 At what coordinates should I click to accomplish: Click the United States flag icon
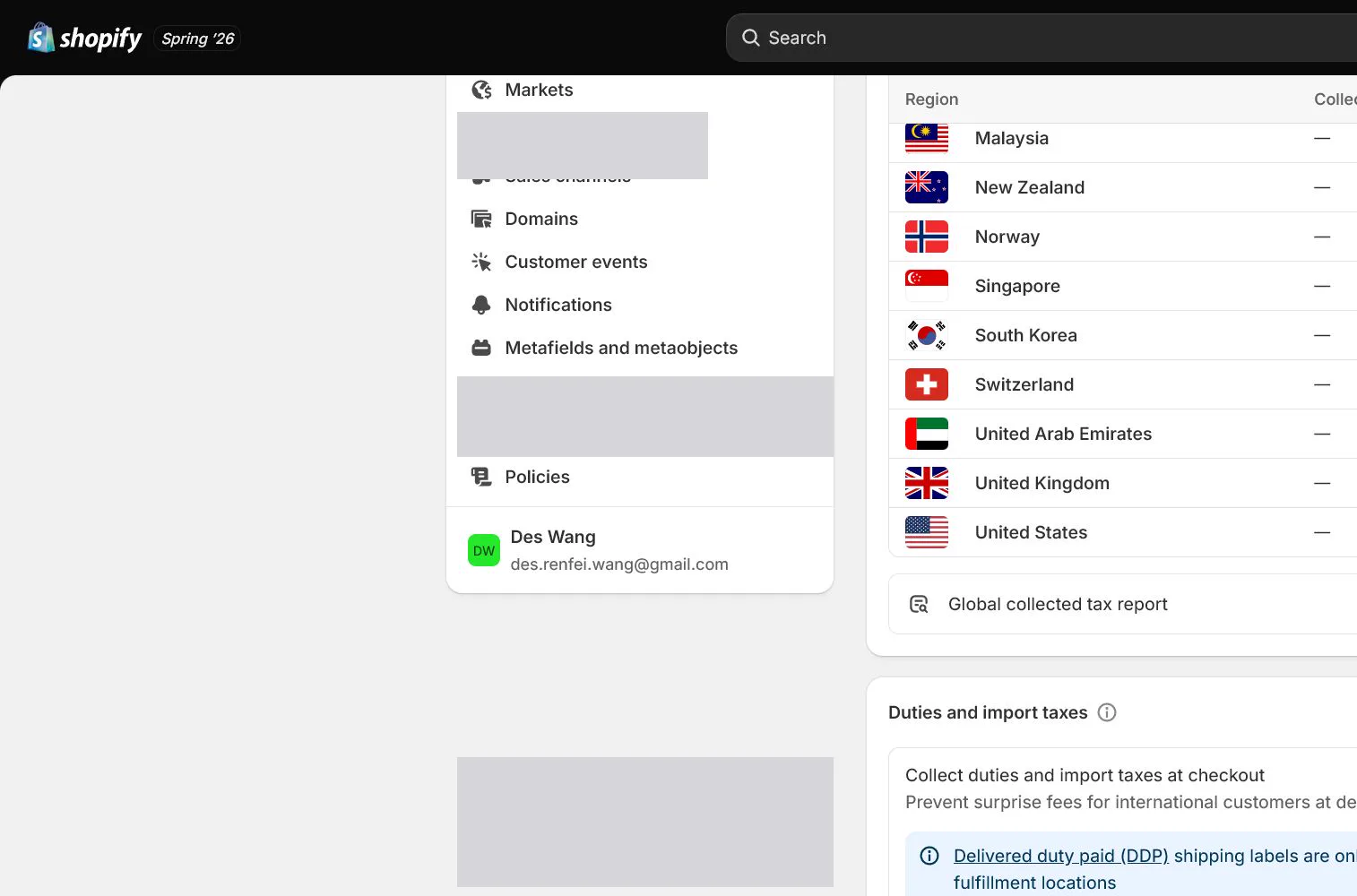click(x=927, y=532)
